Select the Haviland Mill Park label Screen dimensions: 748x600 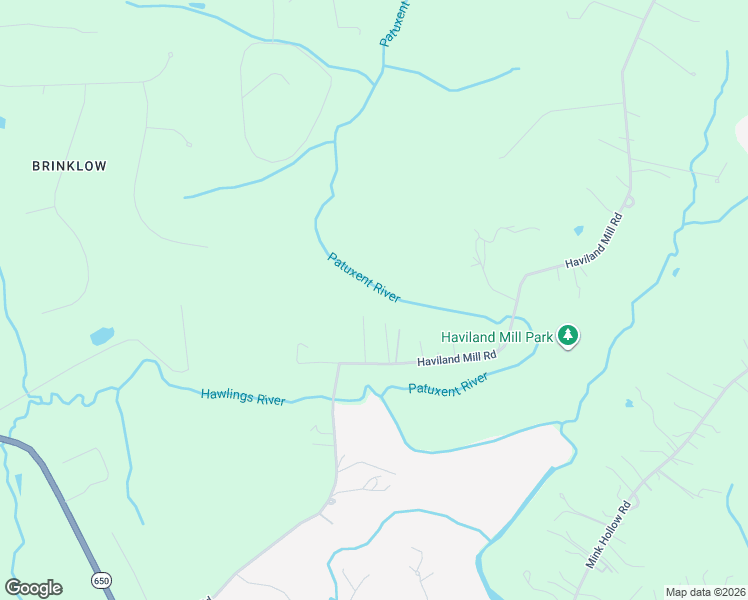[497, 337]
